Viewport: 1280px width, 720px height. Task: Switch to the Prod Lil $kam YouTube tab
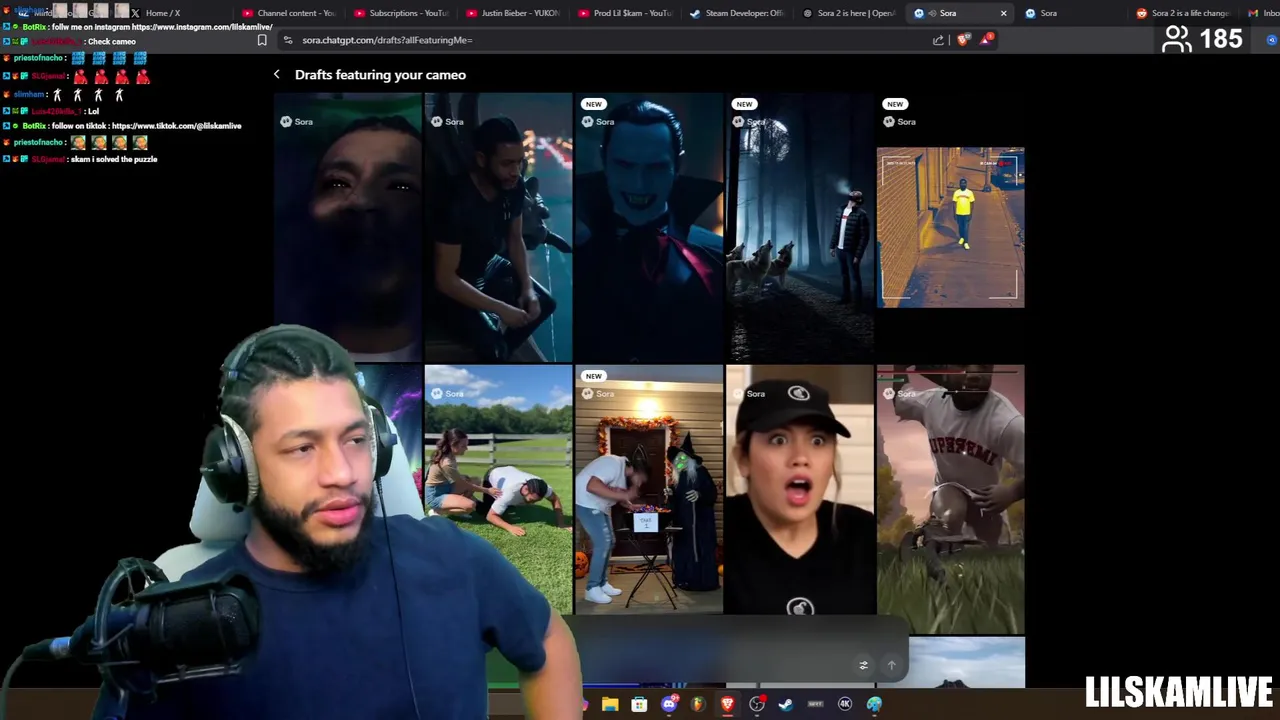[627, 13]
